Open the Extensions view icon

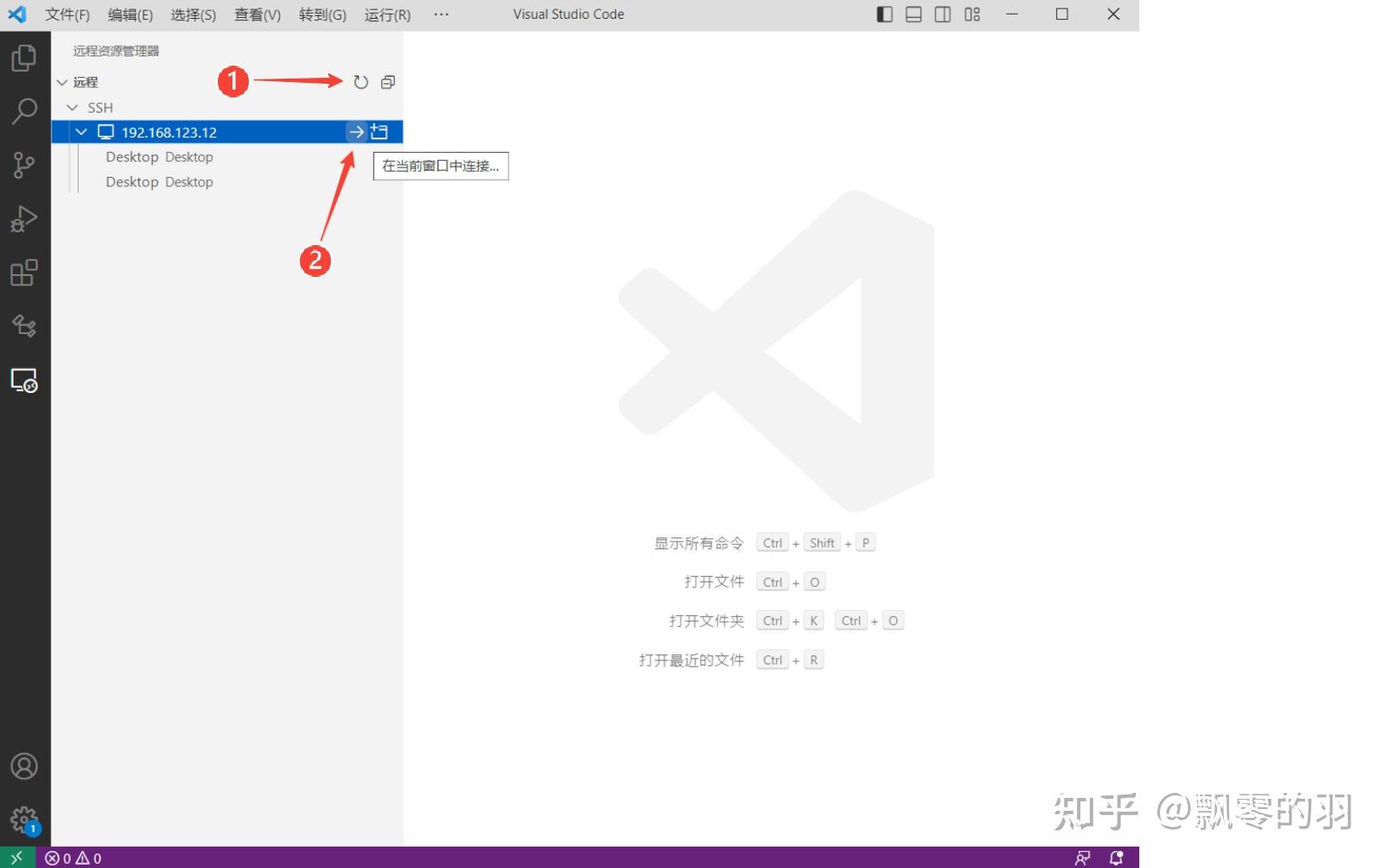[24, 273]
